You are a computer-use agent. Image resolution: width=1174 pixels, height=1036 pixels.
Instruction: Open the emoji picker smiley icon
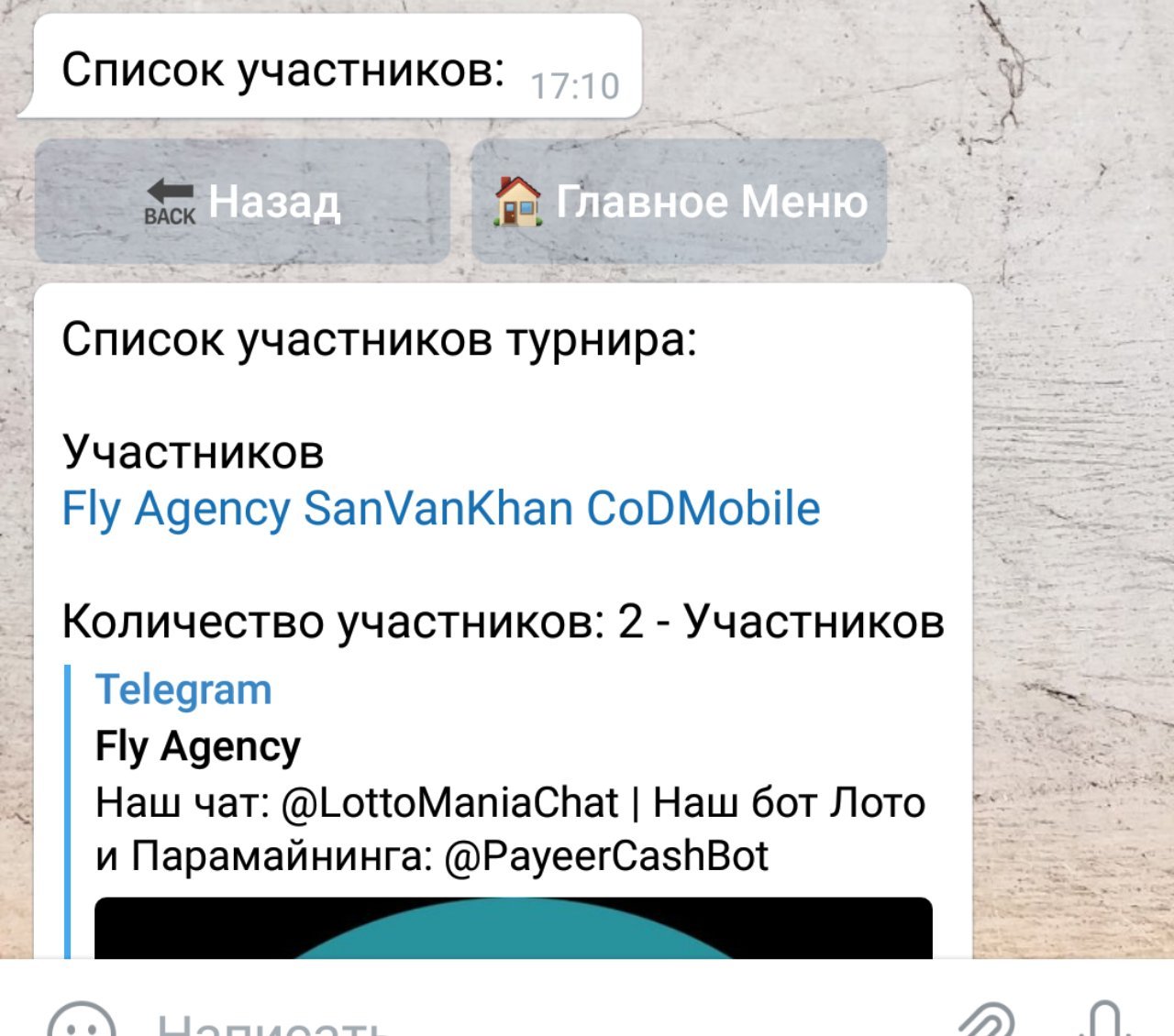(x=81, y=1019)
